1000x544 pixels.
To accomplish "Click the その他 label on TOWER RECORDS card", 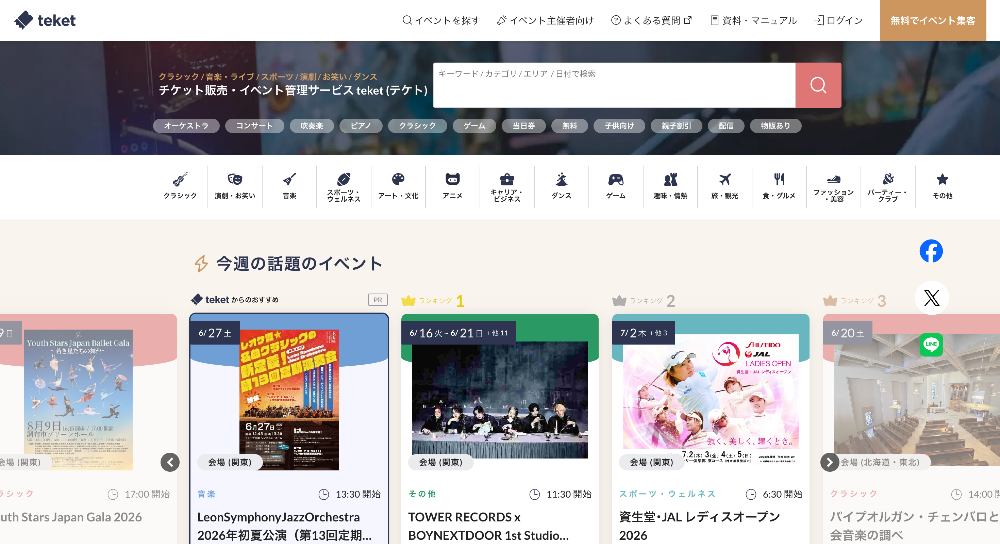I will click(422, 494).
